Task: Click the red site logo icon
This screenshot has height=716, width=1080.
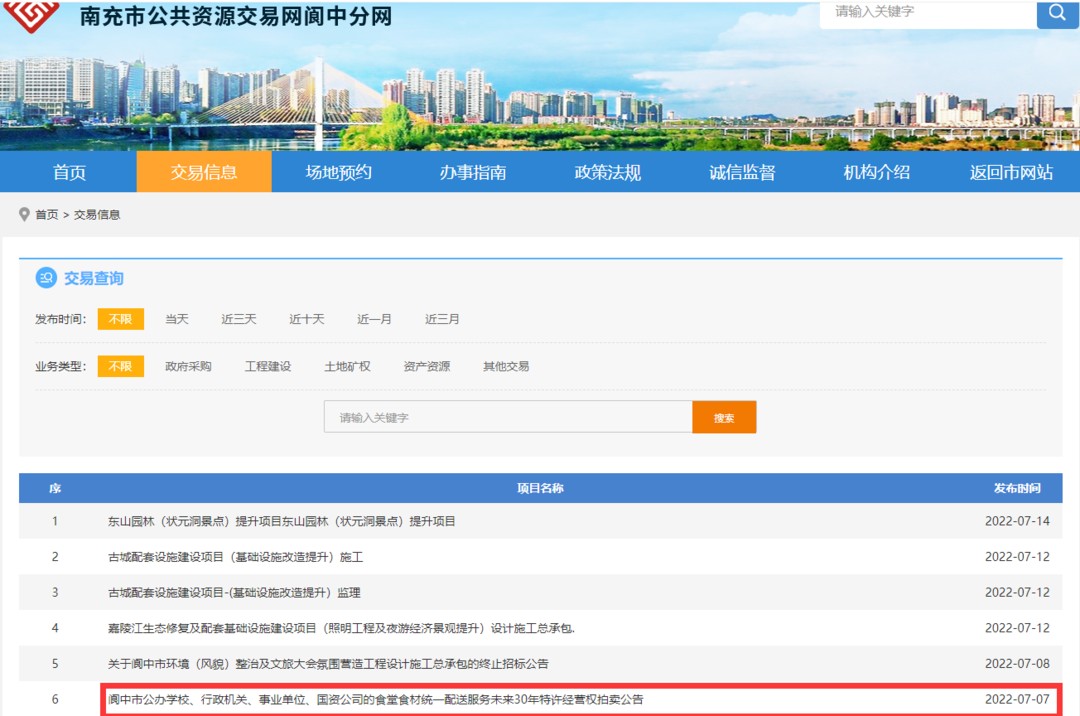Action: (32, 14)
